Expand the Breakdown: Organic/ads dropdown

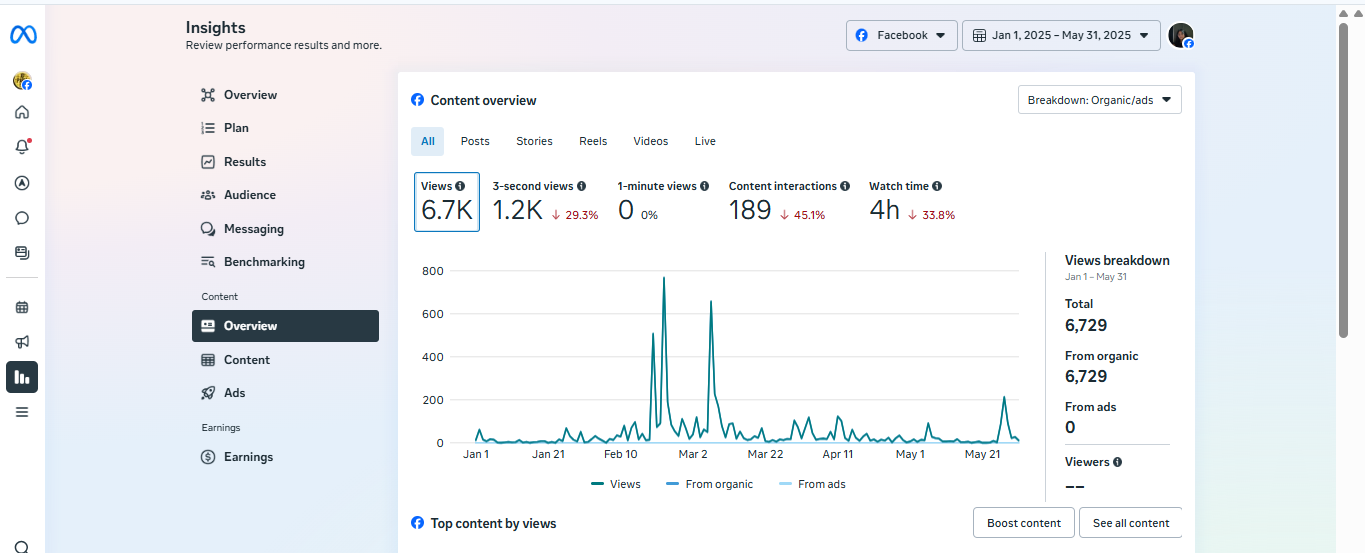[x=1099, y=100]
